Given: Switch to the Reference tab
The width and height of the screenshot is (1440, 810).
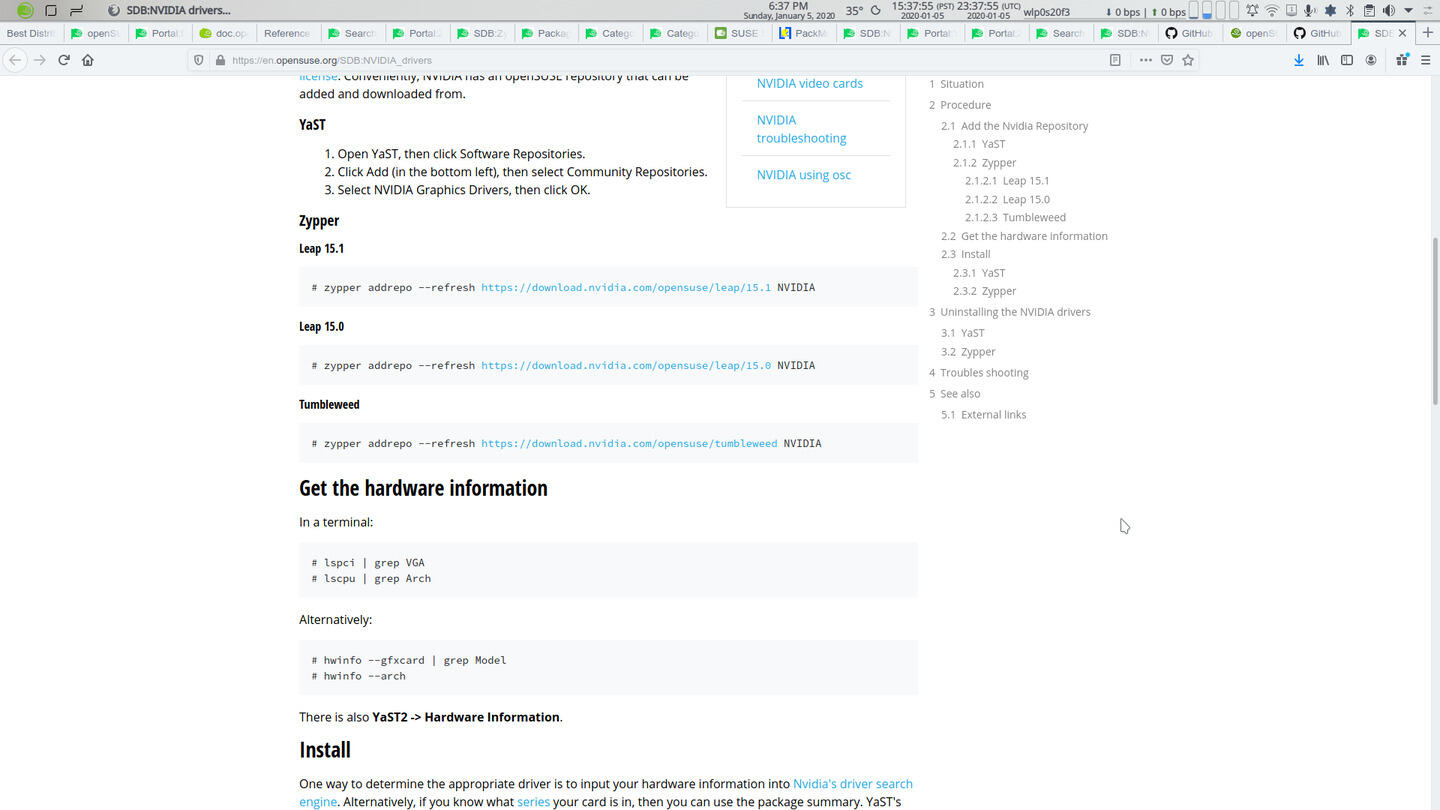Looking at the screenshot, I should pos(289,33).
